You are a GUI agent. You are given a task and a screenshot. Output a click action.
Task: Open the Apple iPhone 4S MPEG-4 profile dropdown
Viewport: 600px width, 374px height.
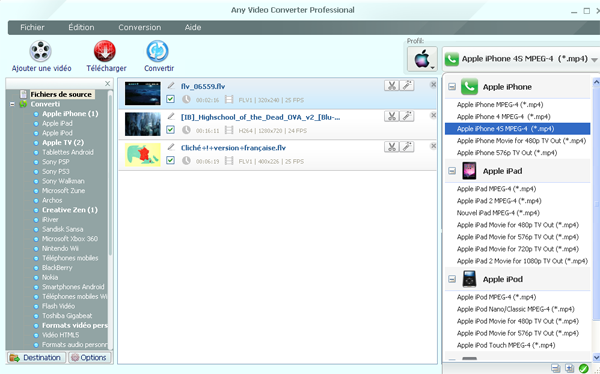[521, 59]
